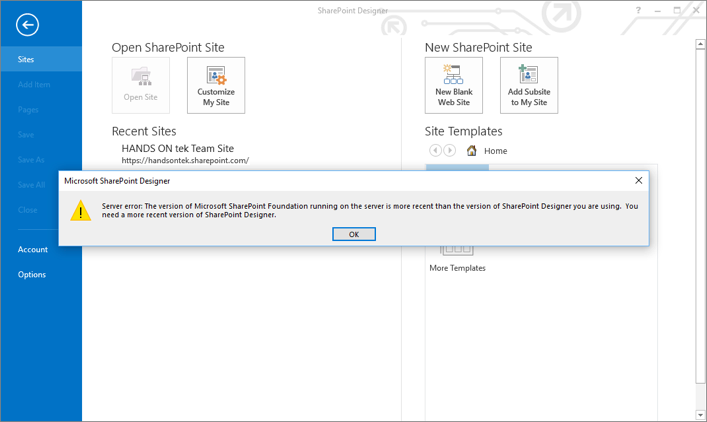This screenshot has width=707, height=422.
Task: Open the Add Item menu entry
Action: [x=34, y=84]
